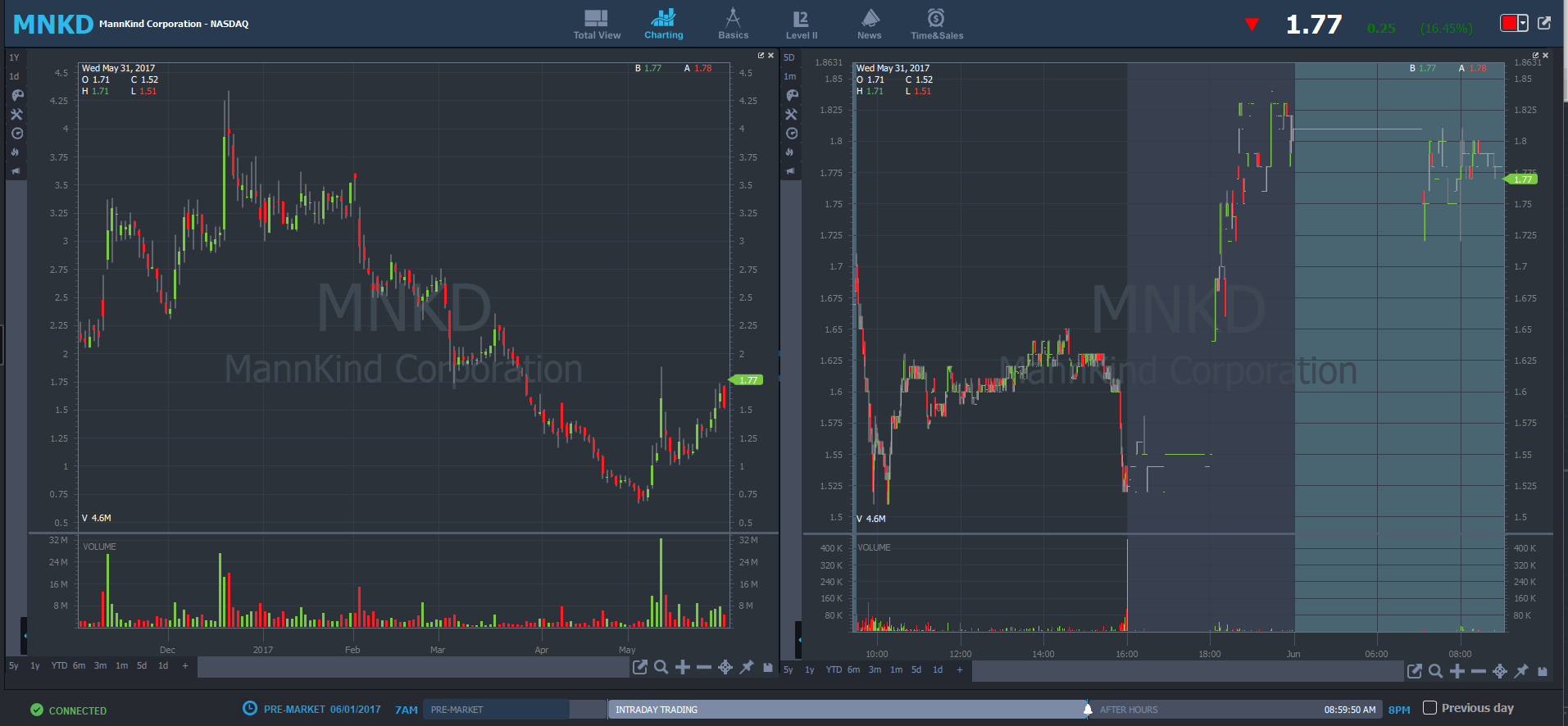Select 5d range on left chart
Image resolution: width=1568 pixels, height=726 pixels.
142,666
